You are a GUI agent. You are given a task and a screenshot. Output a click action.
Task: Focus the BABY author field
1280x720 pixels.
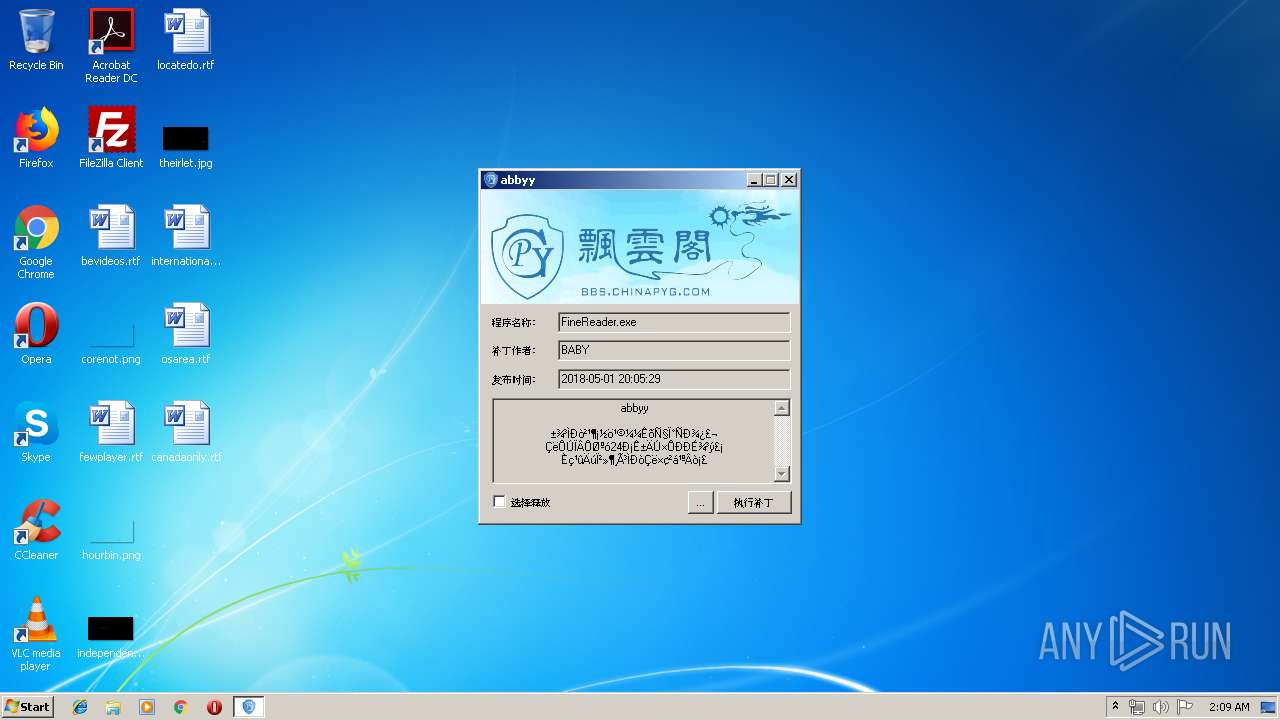[674, 350]
